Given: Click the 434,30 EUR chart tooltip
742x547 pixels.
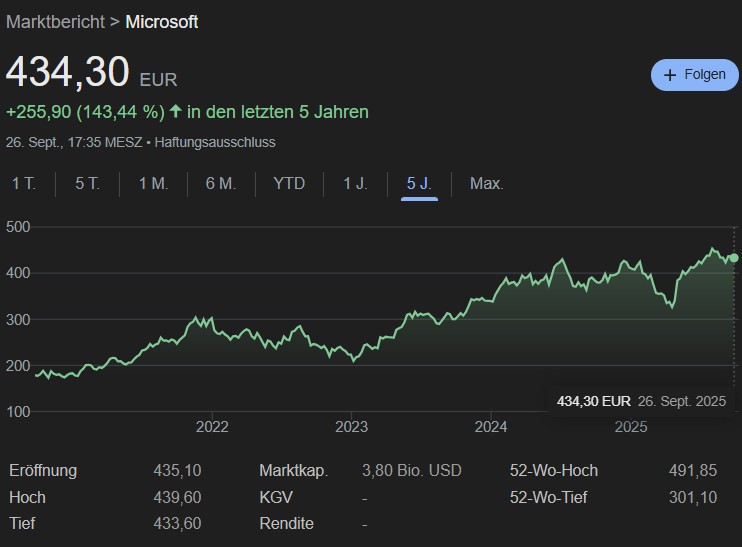Looking at the screenshot, I should click(641, 401).
